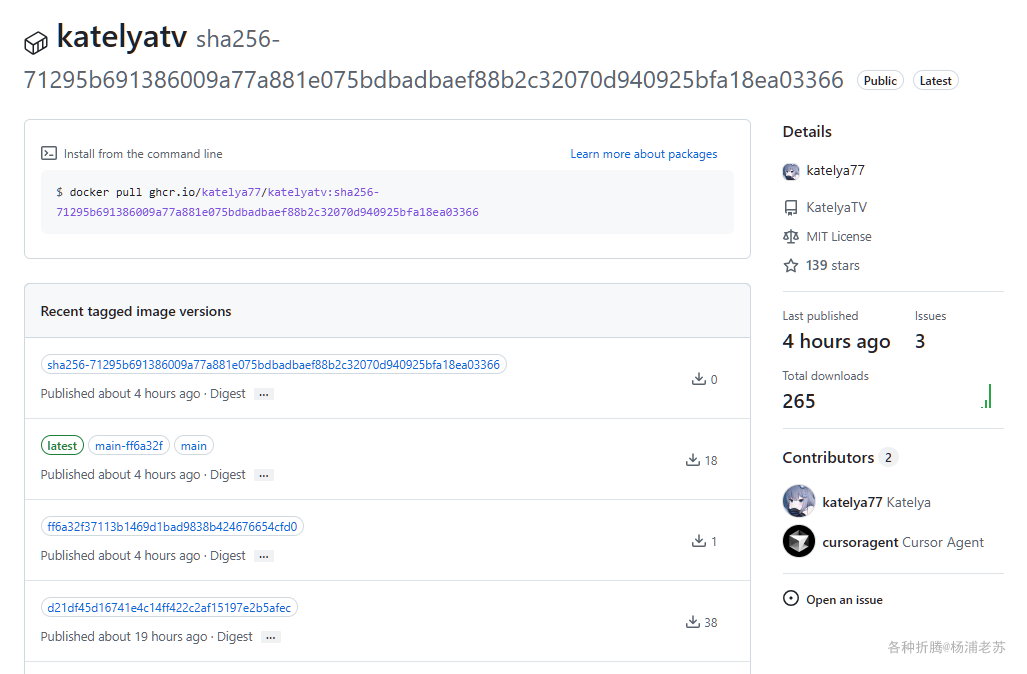Expand digest ellipsis for the latest tag row
Image resolution: width=1027 pixels, height=674 pixels.
[264, 476]
